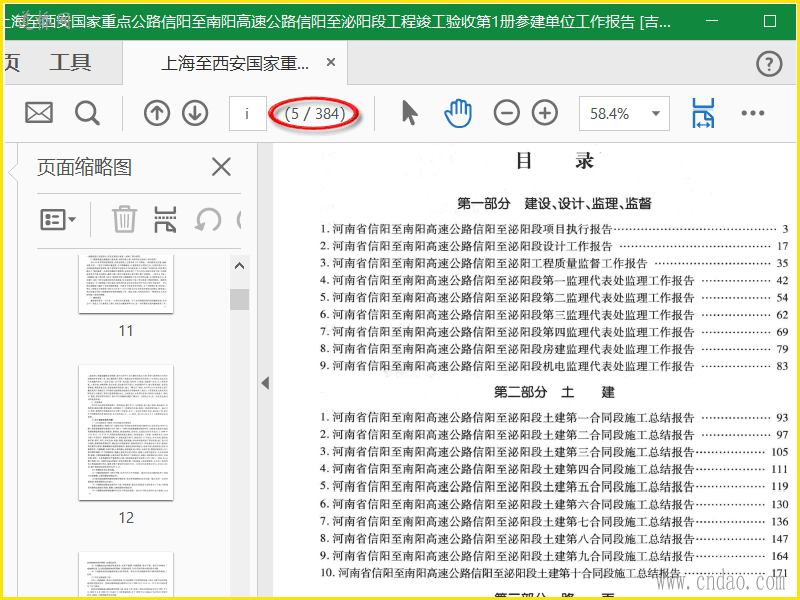Select page 12 thumbnail
Screen dimensions: 800x600
point(126,433)
